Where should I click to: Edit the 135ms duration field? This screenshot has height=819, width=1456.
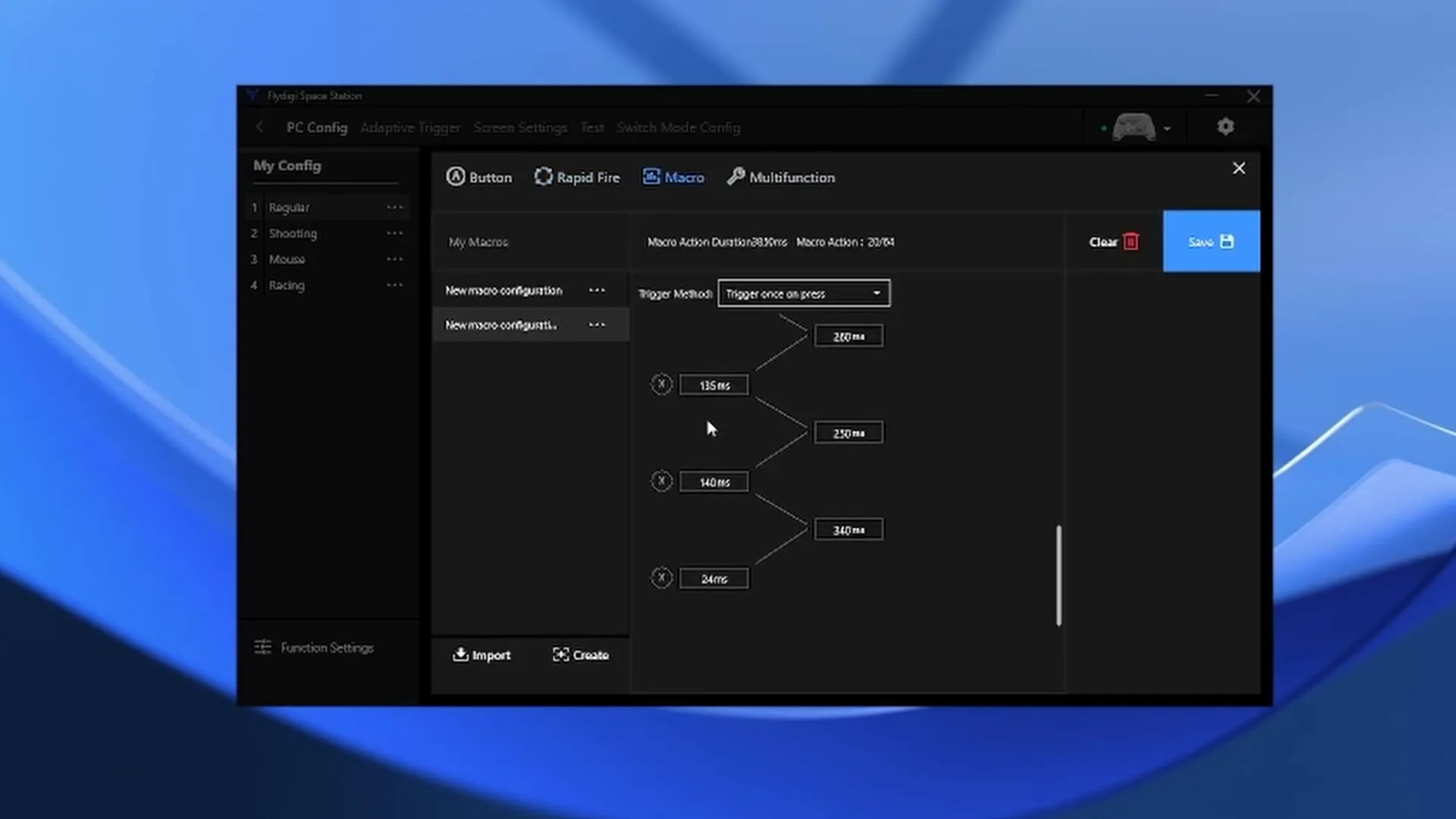pyautogui.click(x=714, y=385)
